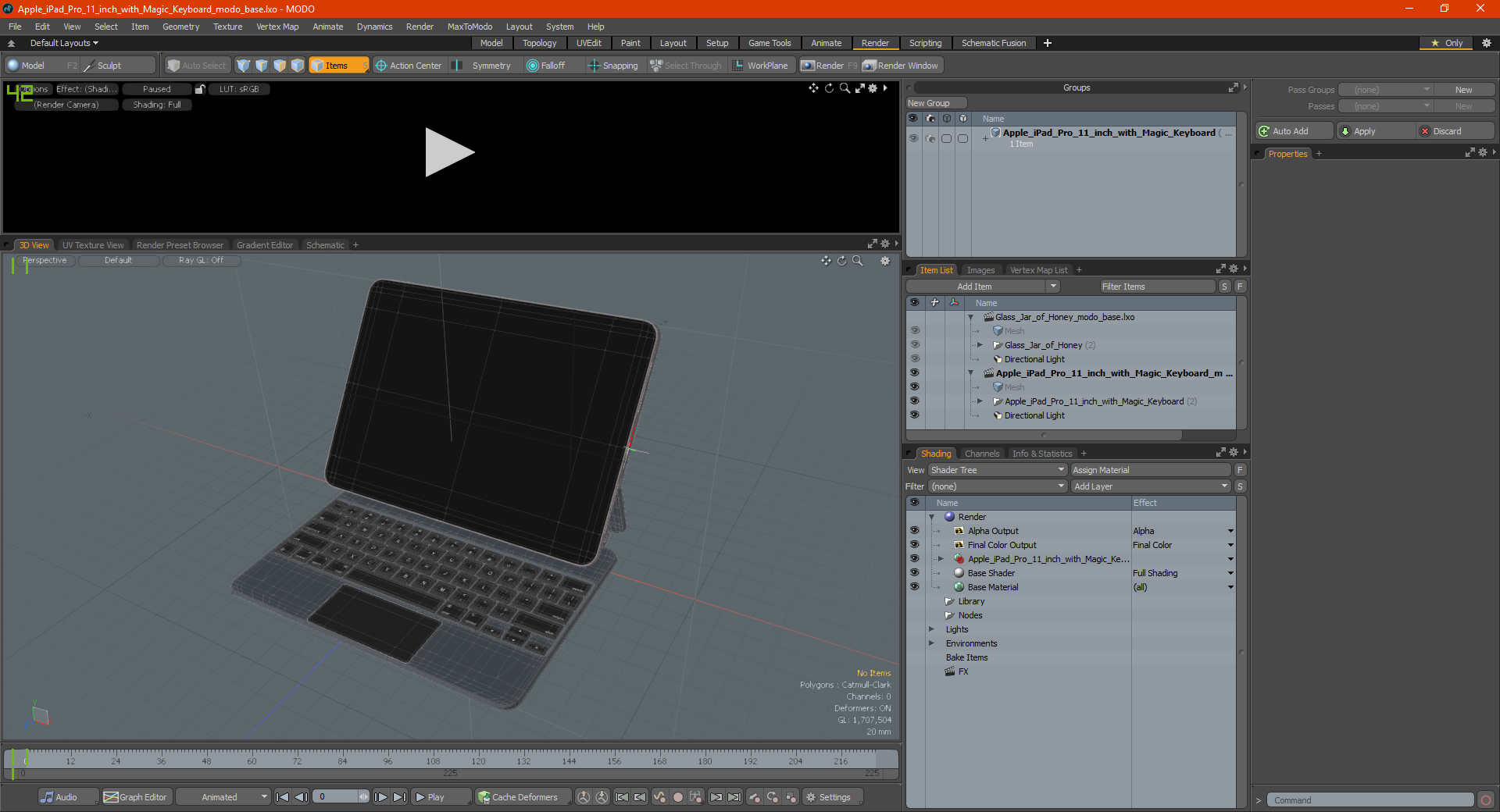Image resolution: width=1500 pixels, height=812 pixels.
Task: Go to last frame
Action: tap(399, 797)
